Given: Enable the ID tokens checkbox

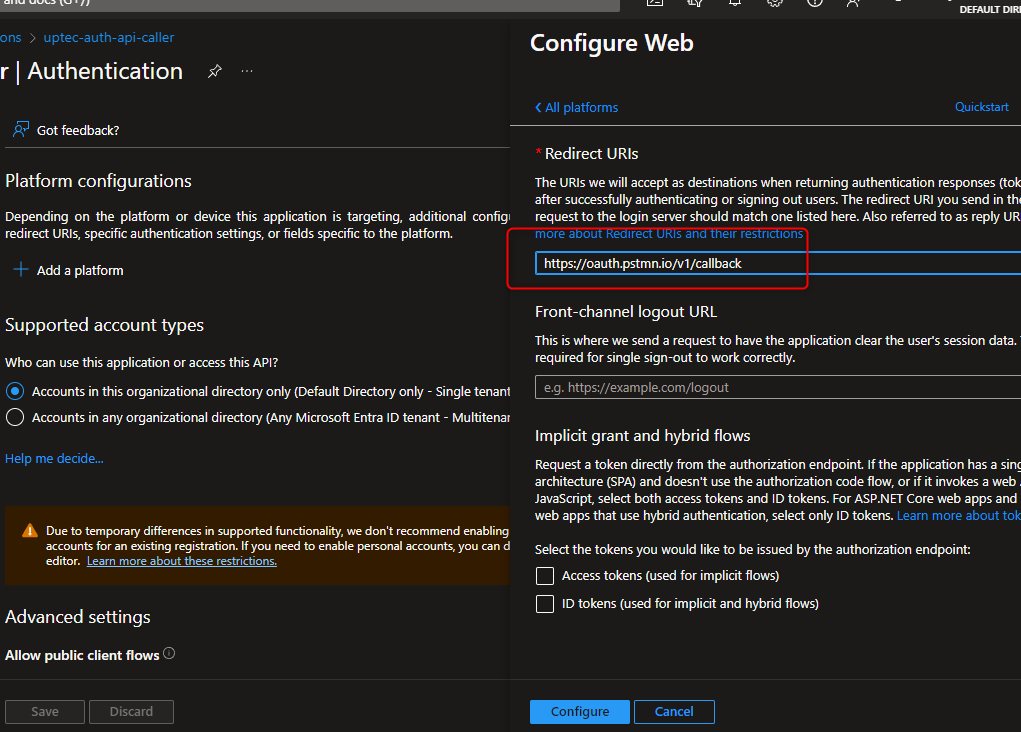Looking at the screenshot, I should (x=545, y=604).
